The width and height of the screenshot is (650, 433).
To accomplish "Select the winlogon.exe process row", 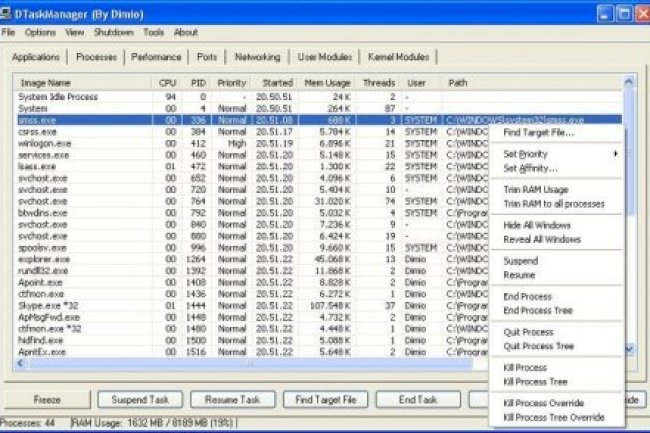I will [x=252, y=143].
